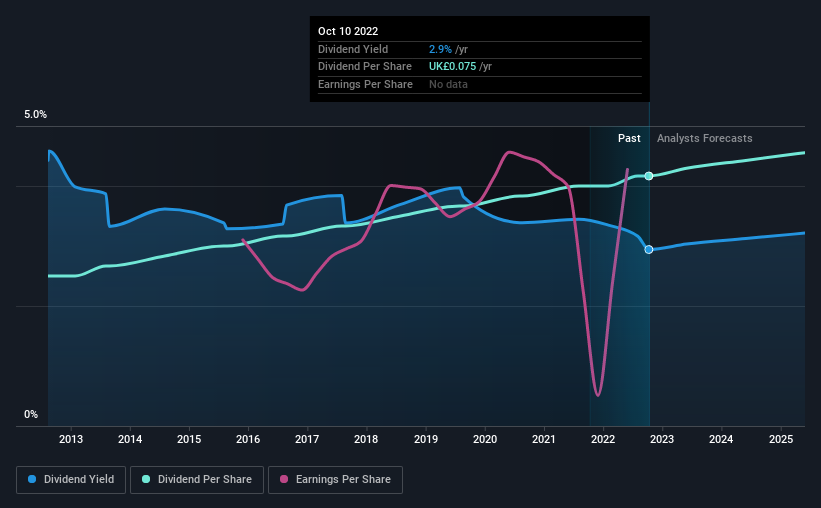Viewport: 821px width, 508px height.
Task: Click the teal Dividend Per Share legend dot
Action: click(146, 479)
